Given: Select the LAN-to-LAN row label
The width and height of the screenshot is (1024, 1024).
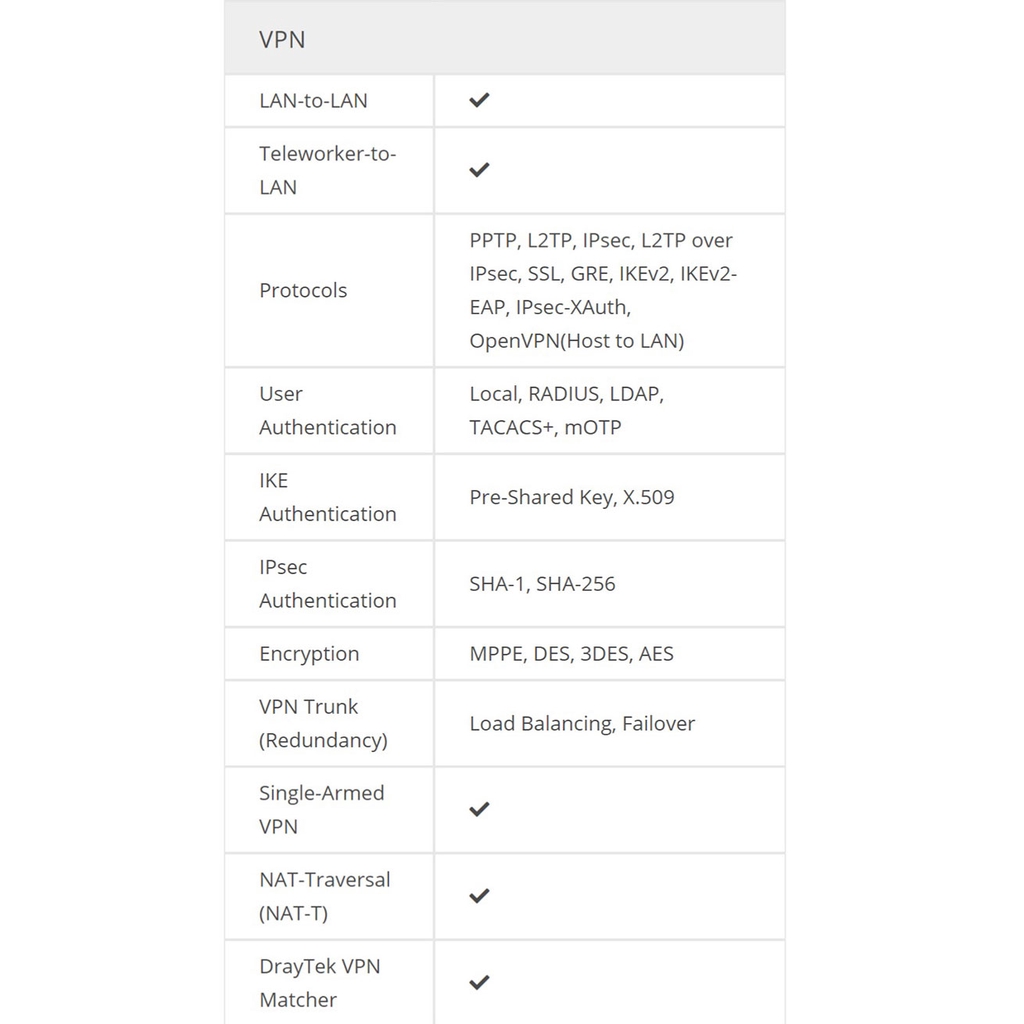Looking at the screenshot, I should (x=313, y=100).
